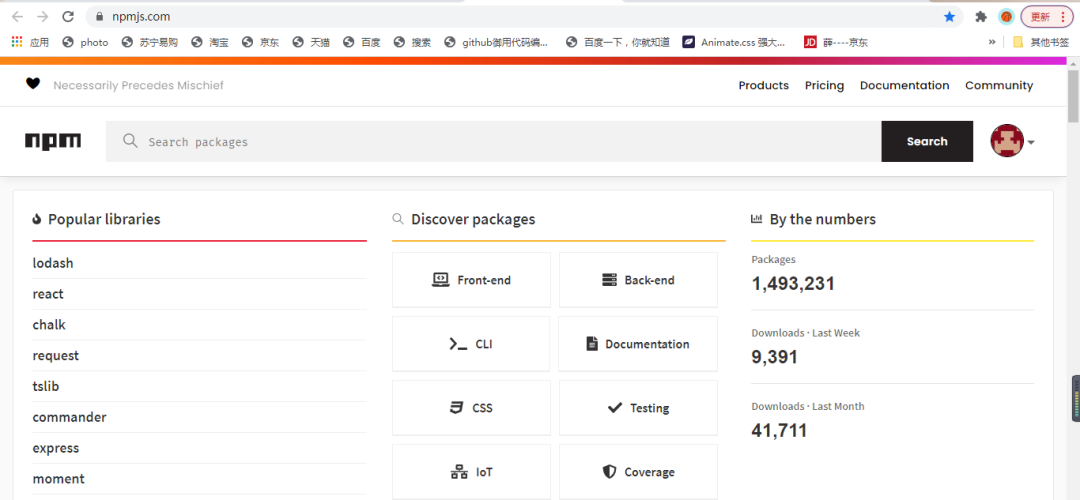The height and width of the screenshot is (500, 1080).
Task: Open the 搜索 bookmark
Action: click(412, 42)
